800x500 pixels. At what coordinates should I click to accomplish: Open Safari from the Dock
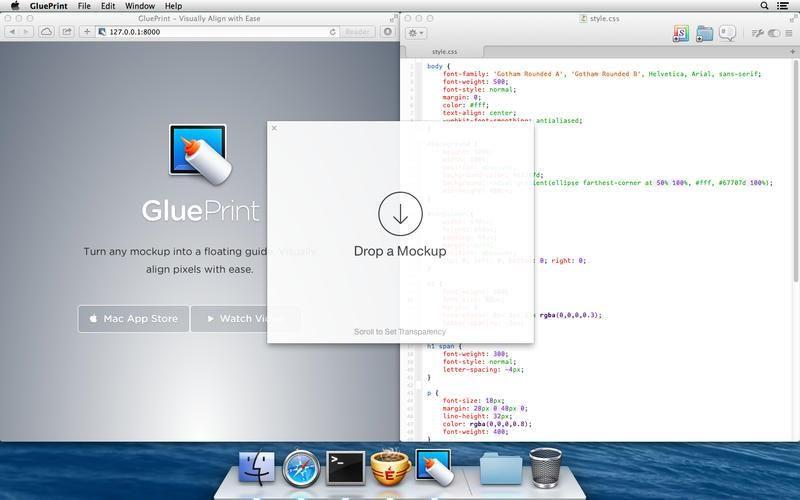tap(301, 468)
